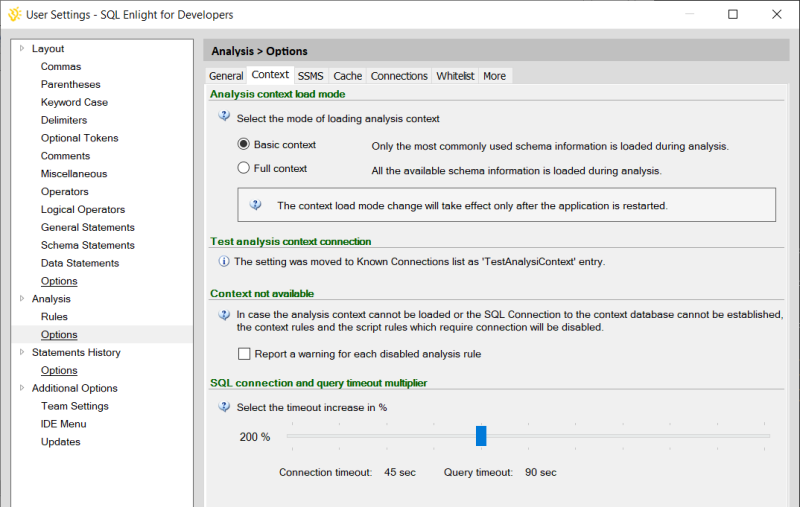Select Data Statements in the settings tree
800x507 pixels.
click(80, 263)
